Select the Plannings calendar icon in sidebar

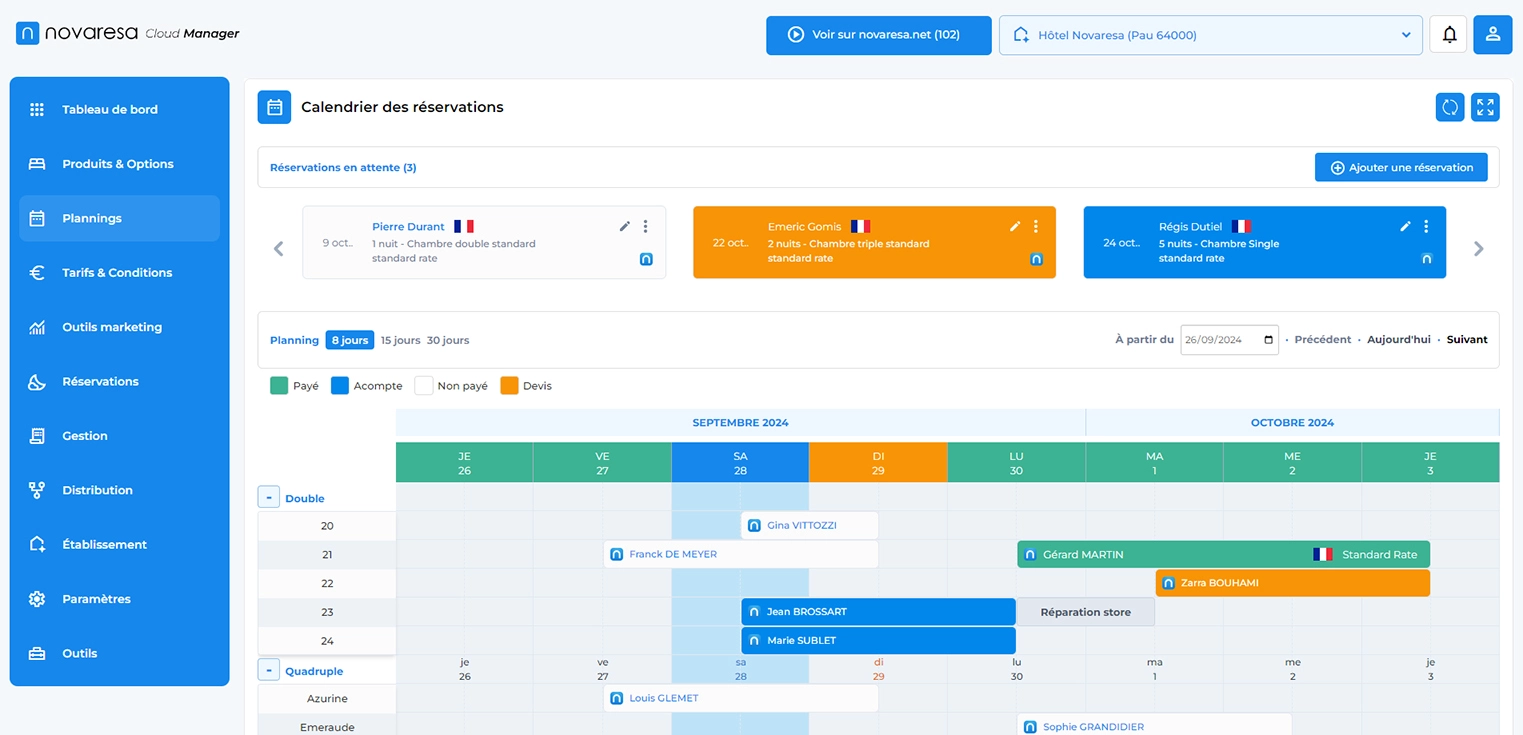point(37,218)
